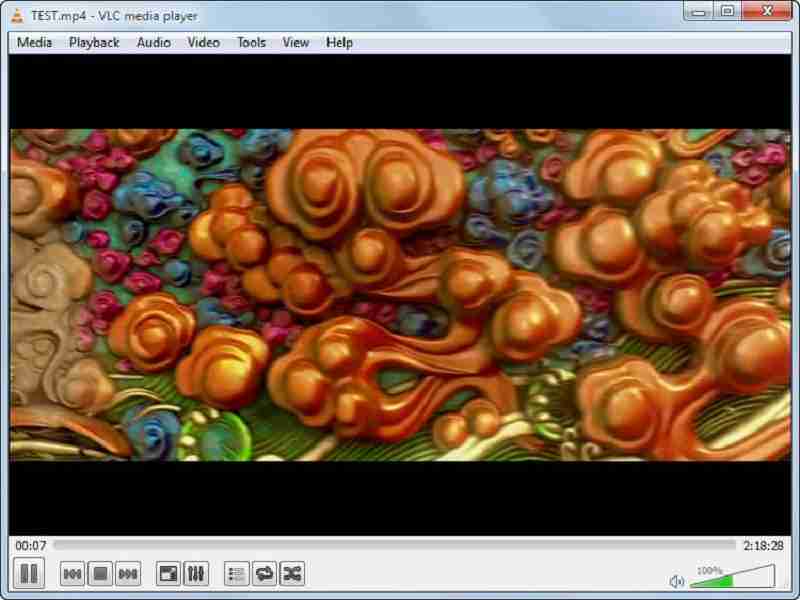Open the Audio menu
Viewport: 800px width, 600px height.
click(x=152, y=42)
